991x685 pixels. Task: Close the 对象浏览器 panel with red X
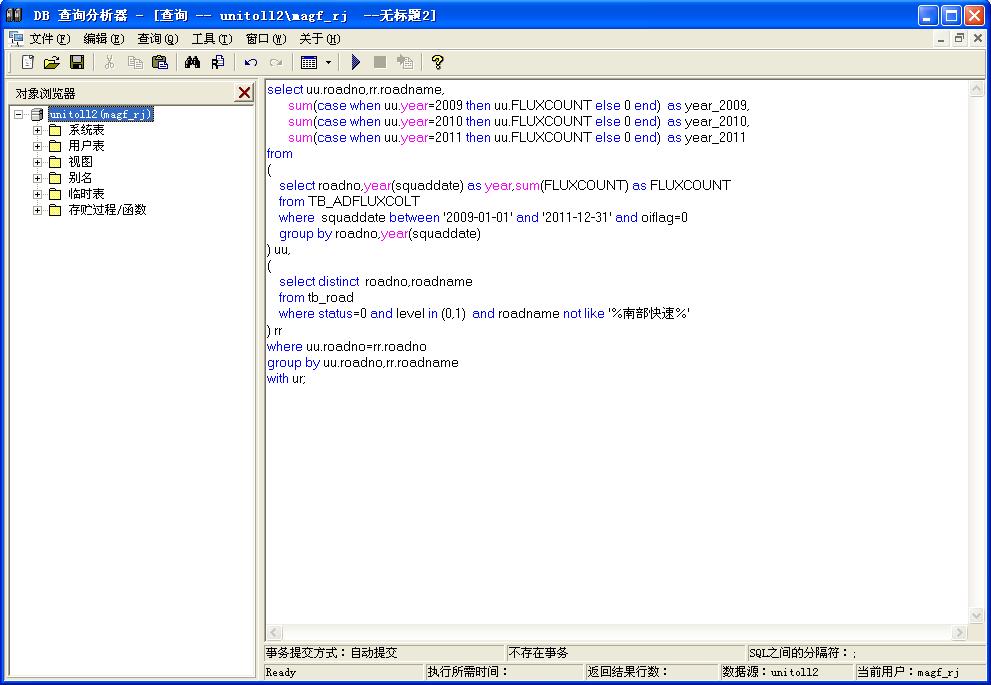(244, 92)
